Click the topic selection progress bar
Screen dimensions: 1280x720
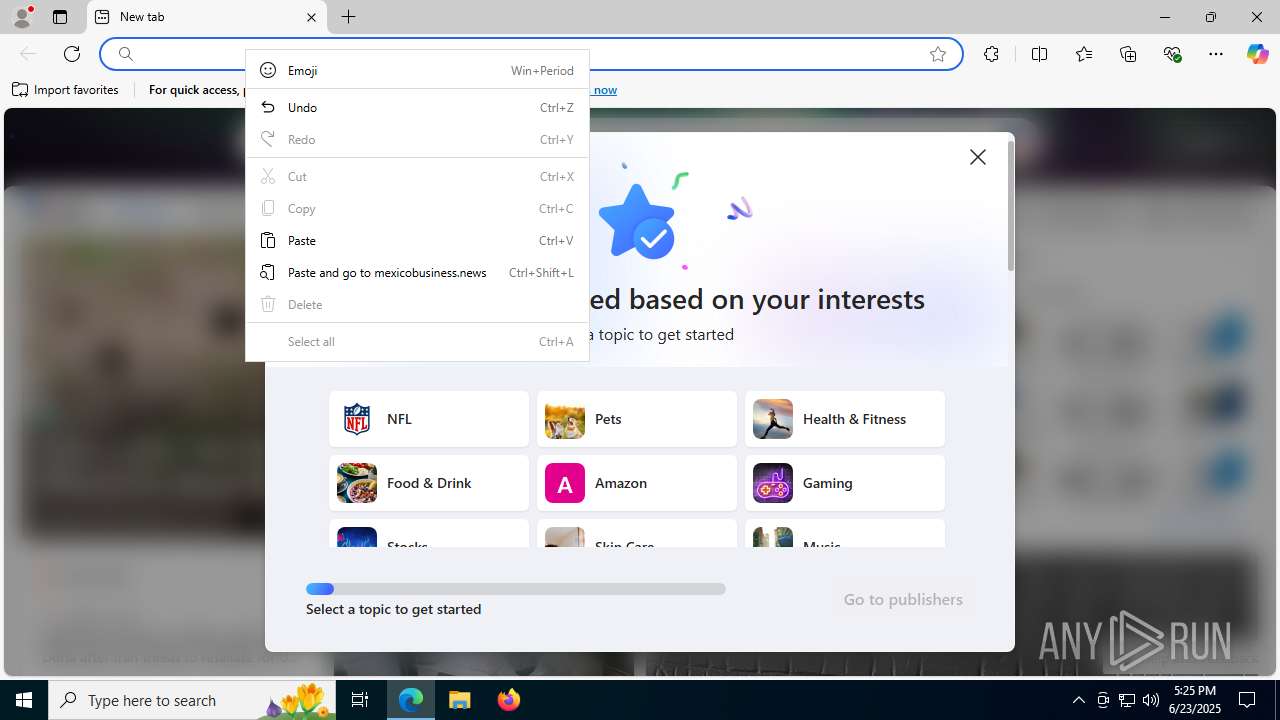tap(516, 589)
